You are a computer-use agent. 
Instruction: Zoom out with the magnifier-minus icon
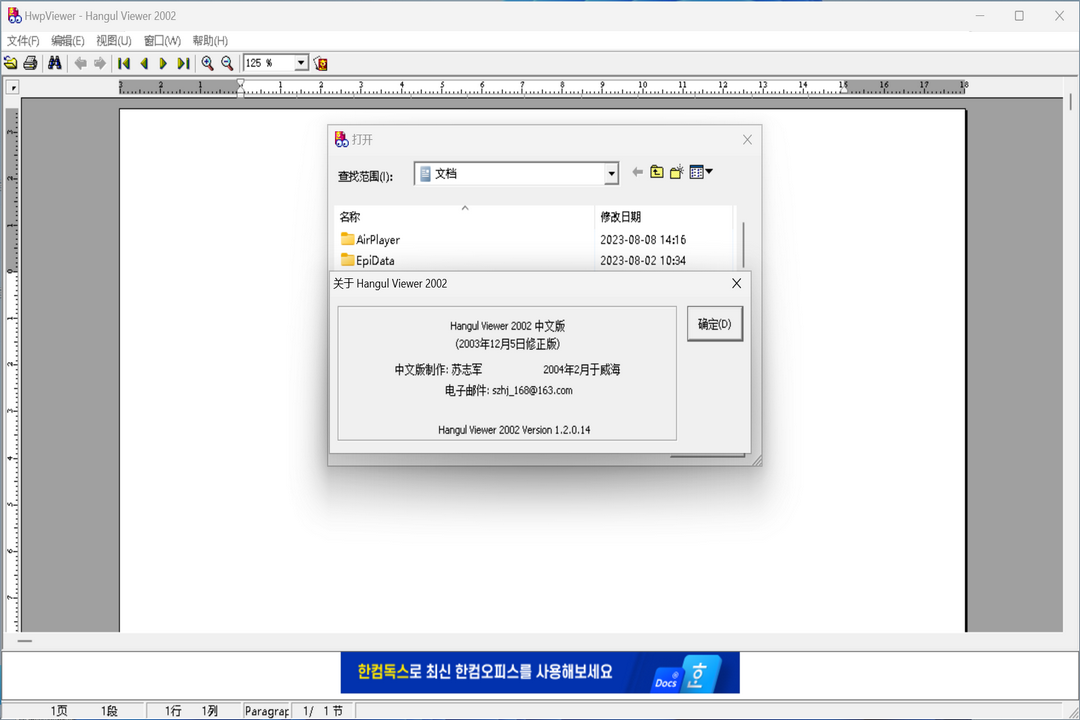coord(227,62)
